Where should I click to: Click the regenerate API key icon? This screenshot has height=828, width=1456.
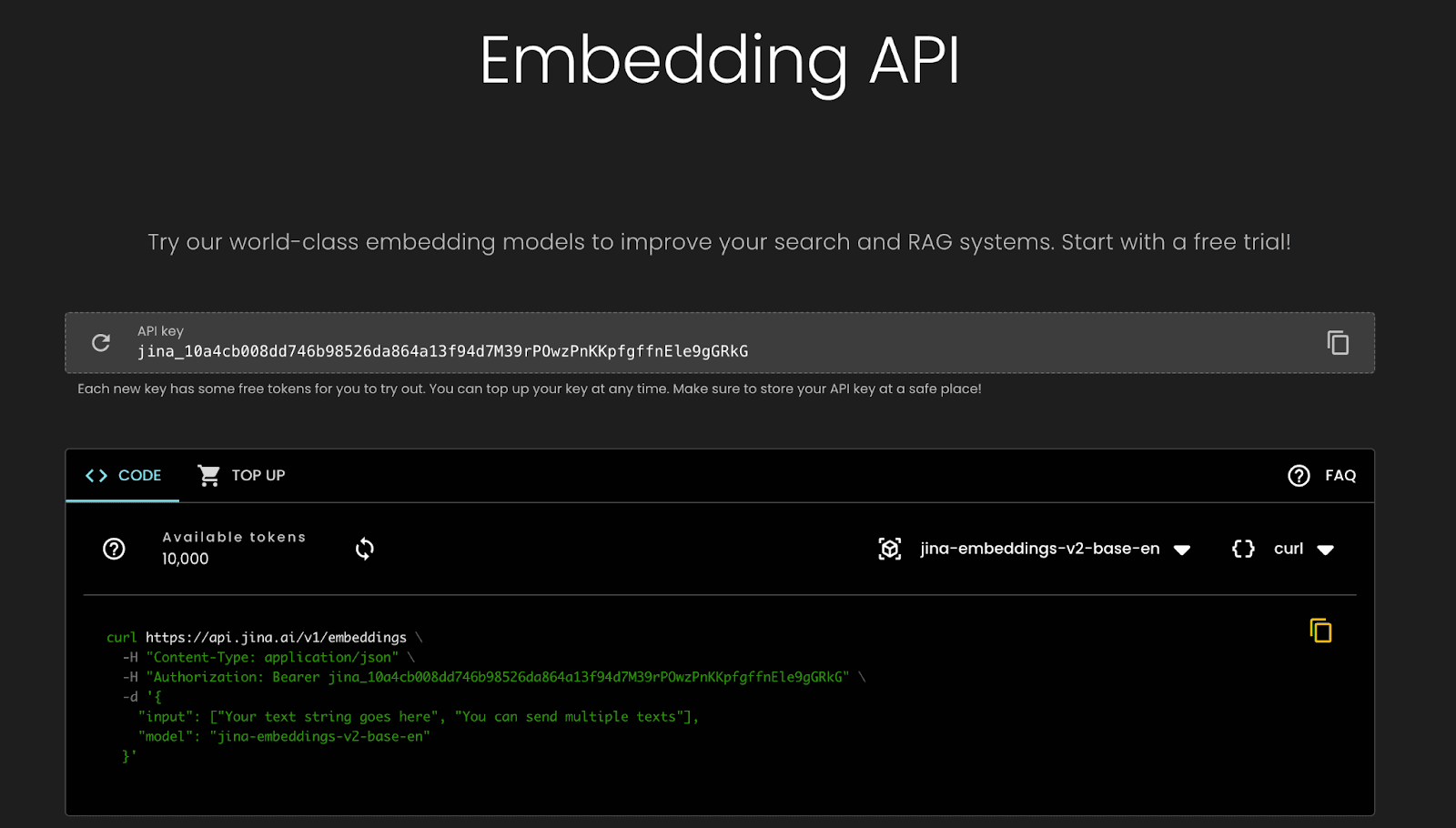click(x=101, y=343)
